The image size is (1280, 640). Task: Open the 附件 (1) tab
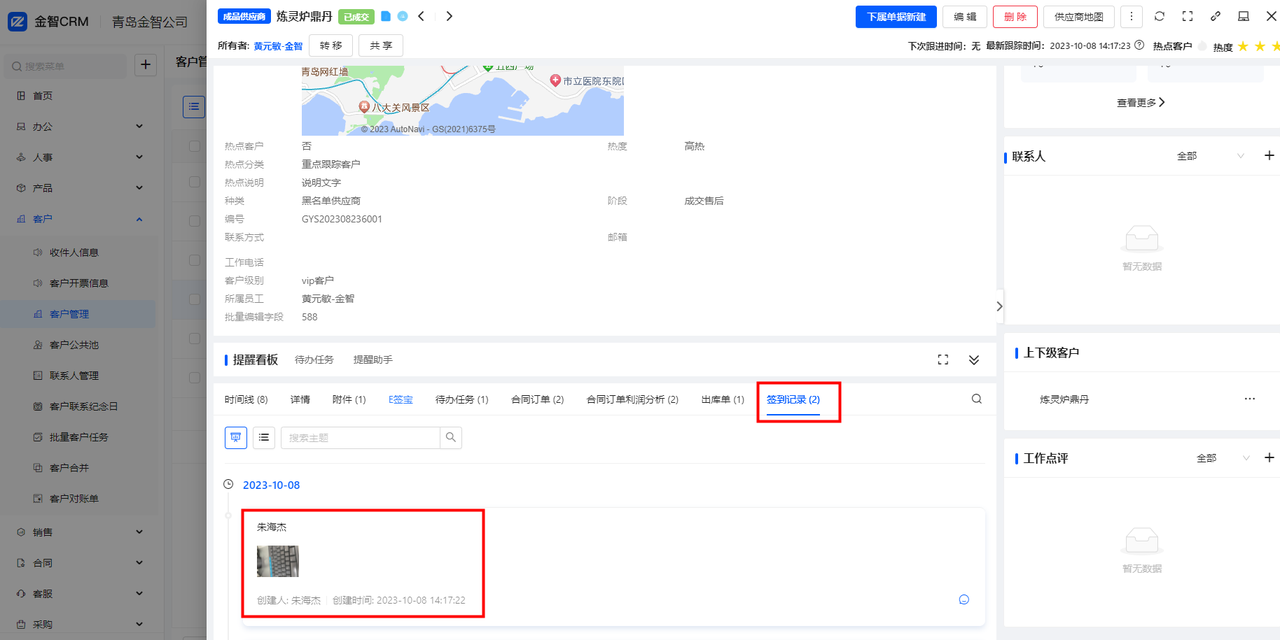349,400
